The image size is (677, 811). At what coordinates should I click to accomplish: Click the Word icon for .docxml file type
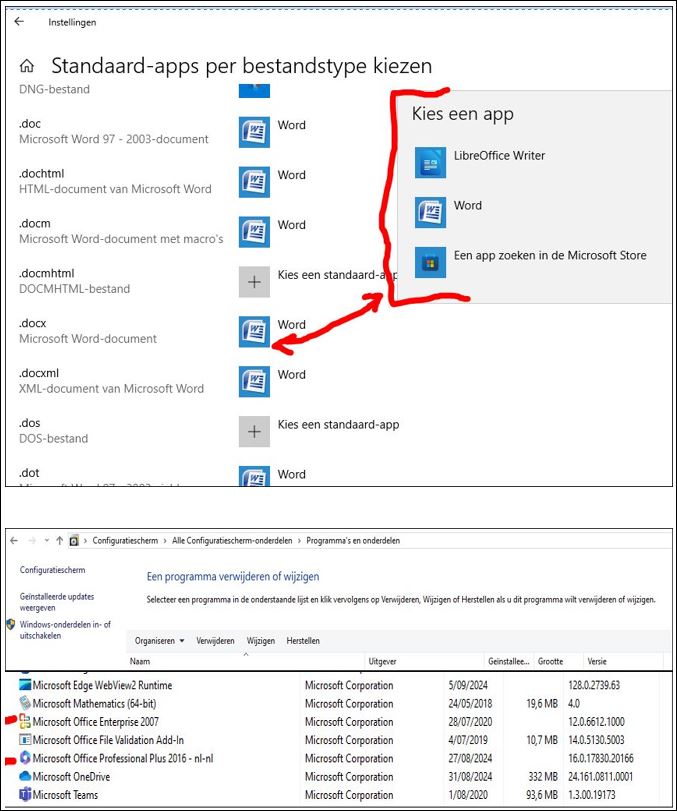click(x=254, y=381)
